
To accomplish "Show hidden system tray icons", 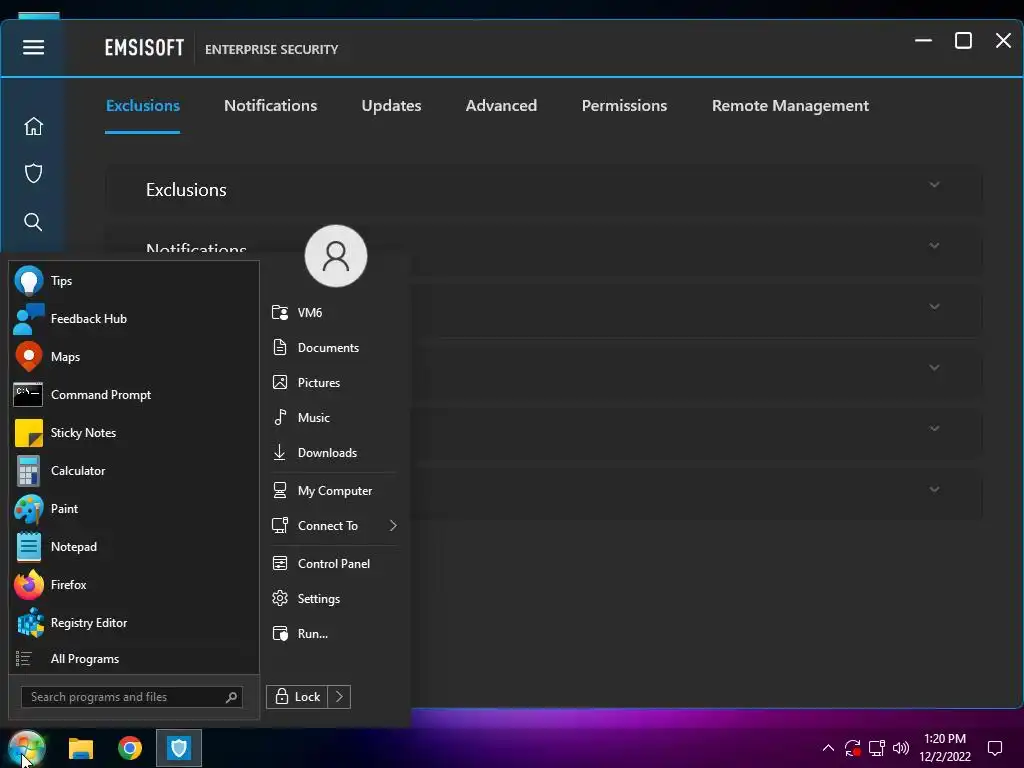I will click(828, 748).
